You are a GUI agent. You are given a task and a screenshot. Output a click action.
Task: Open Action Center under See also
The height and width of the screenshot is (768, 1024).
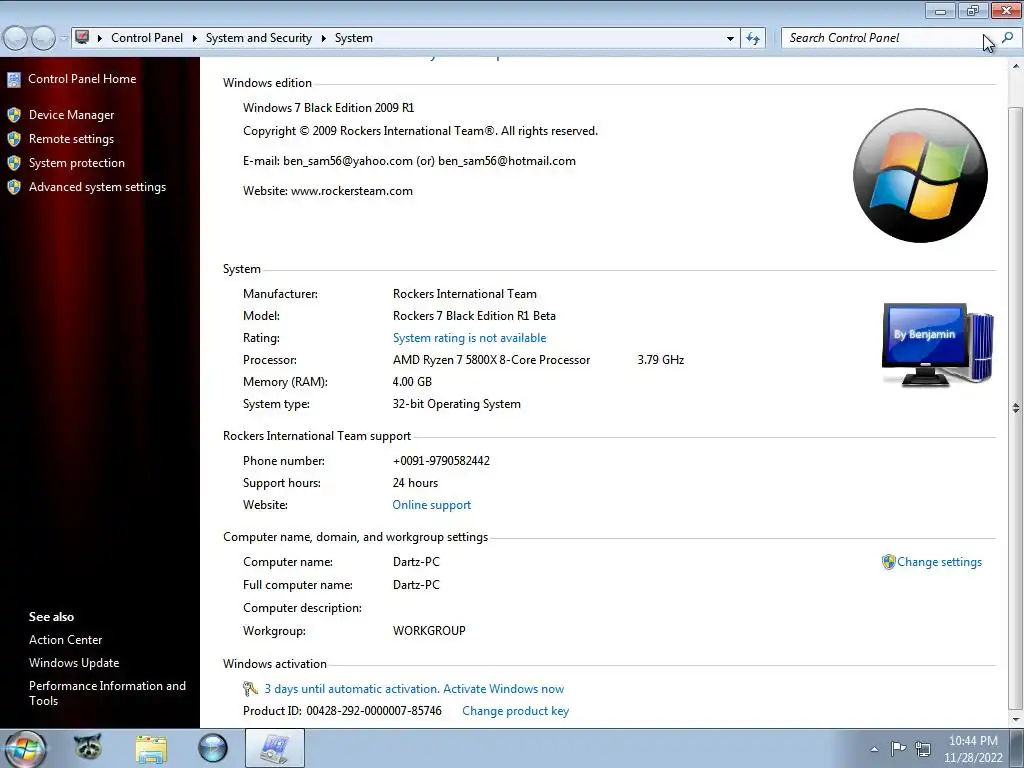click(x=65, y=640)
